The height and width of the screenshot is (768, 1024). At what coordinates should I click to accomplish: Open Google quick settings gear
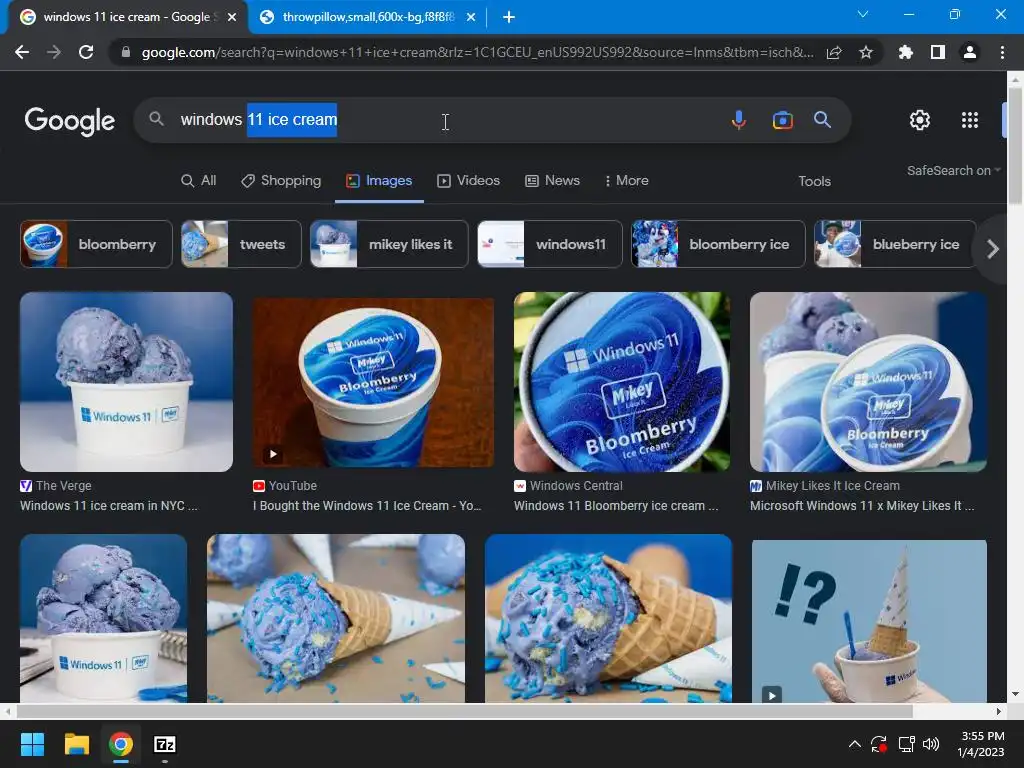tap(920, 120)
